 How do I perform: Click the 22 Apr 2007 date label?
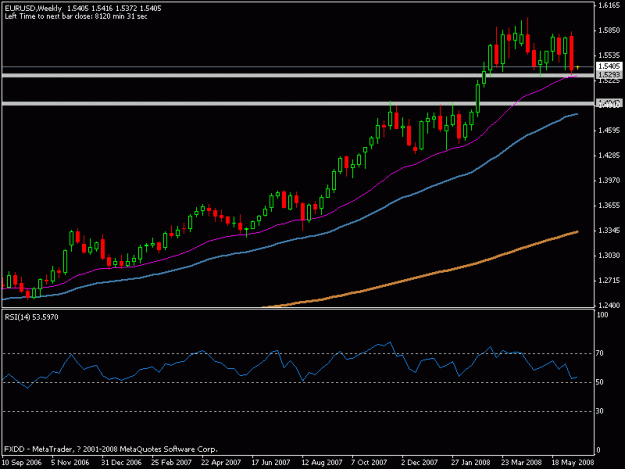point(221,463)
